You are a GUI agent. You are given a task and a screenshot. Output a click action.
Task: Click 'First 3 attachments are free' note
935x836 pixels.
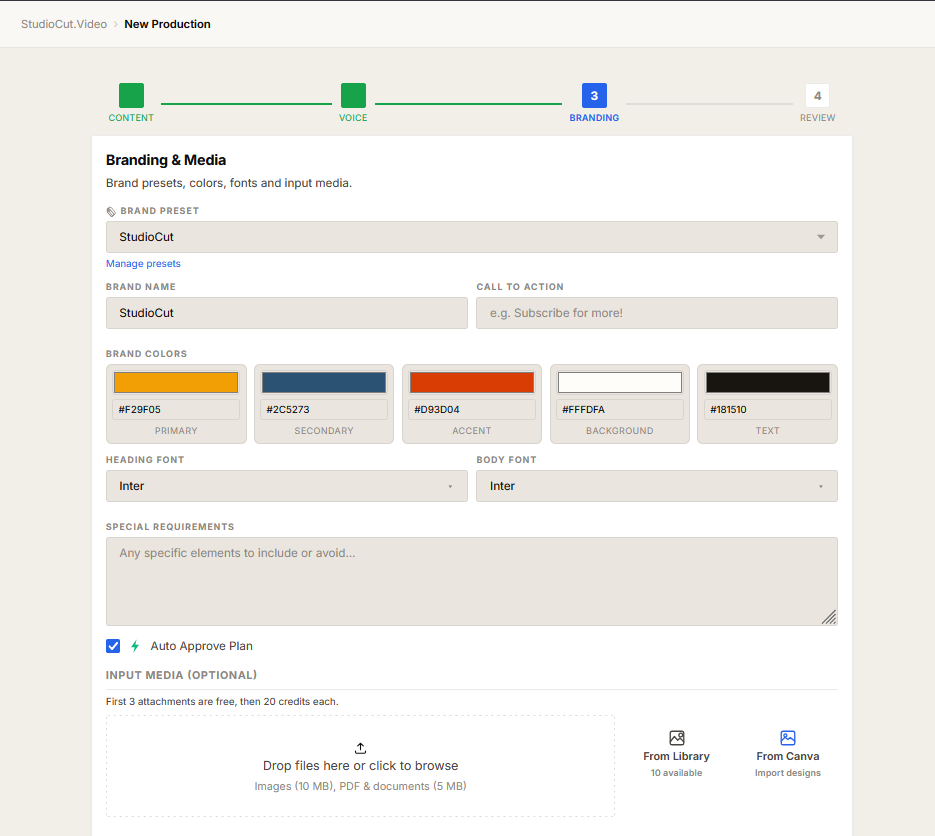(222, 702)
